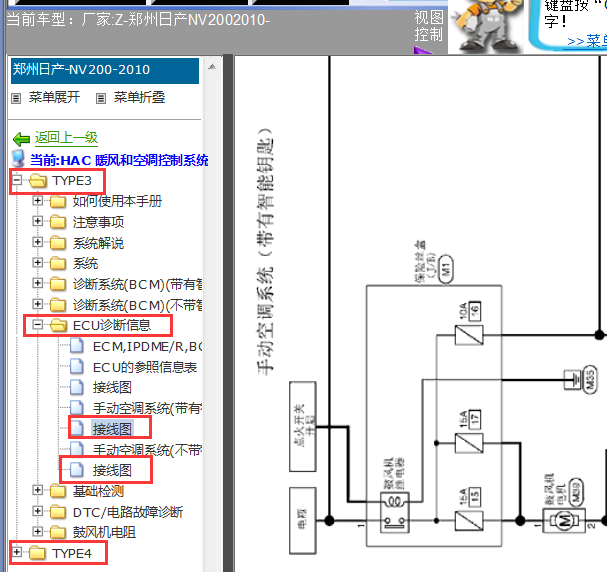Click the 菜单展开 list icon
Image resolution: width=607 pixels, height=572 pixels.
tap(16, 98)
